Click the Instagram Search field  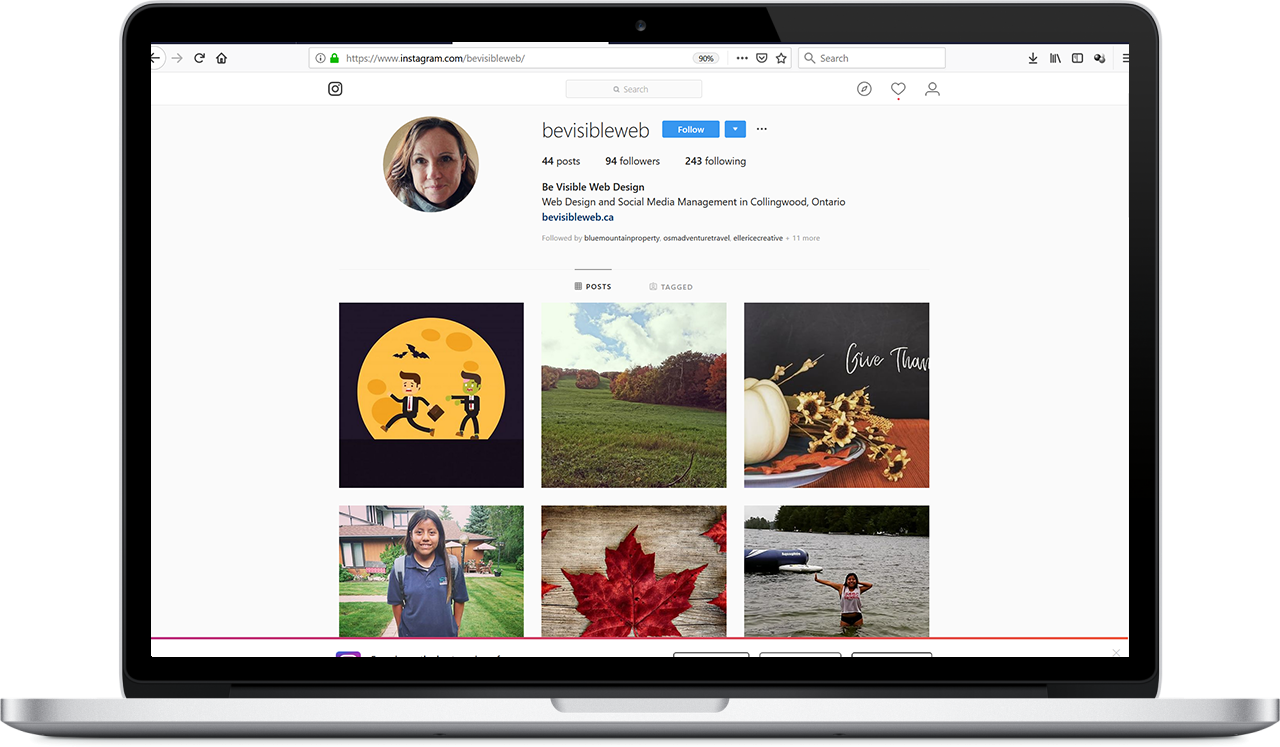[x=634, y=89]
